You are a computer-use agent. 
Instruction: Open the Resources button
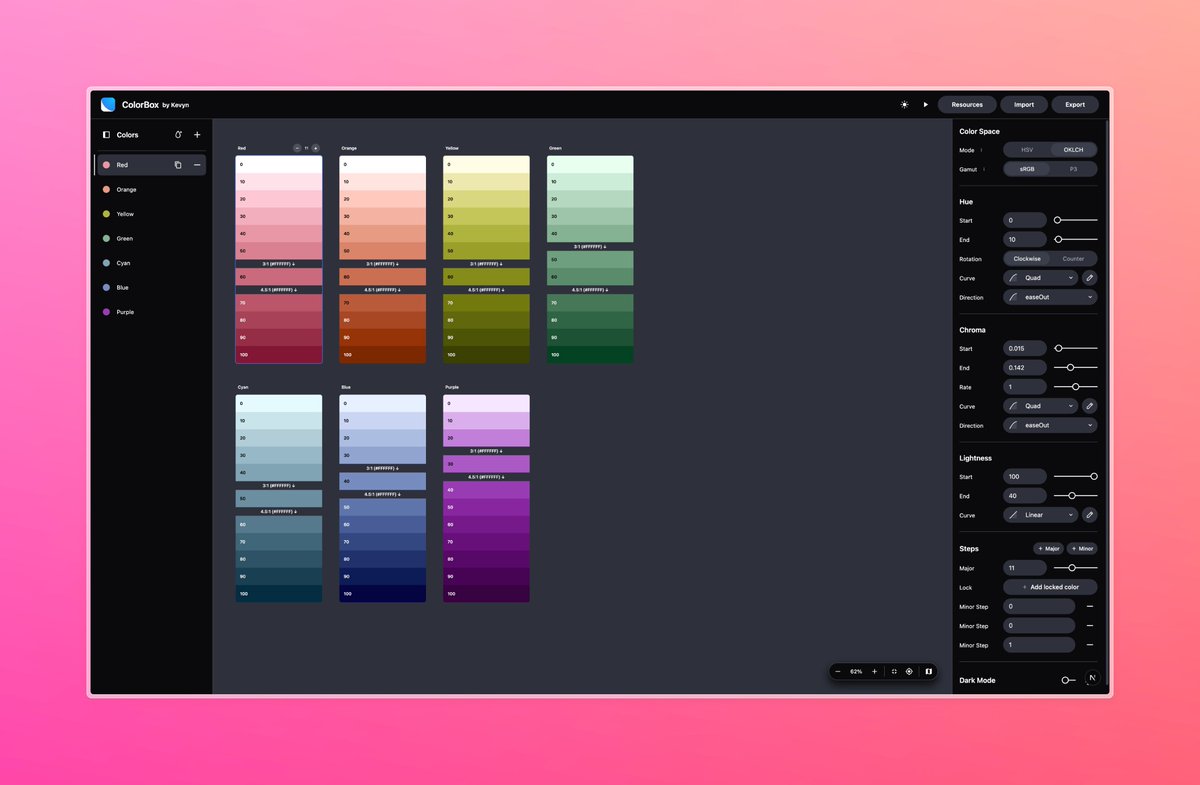pos(967,104)
